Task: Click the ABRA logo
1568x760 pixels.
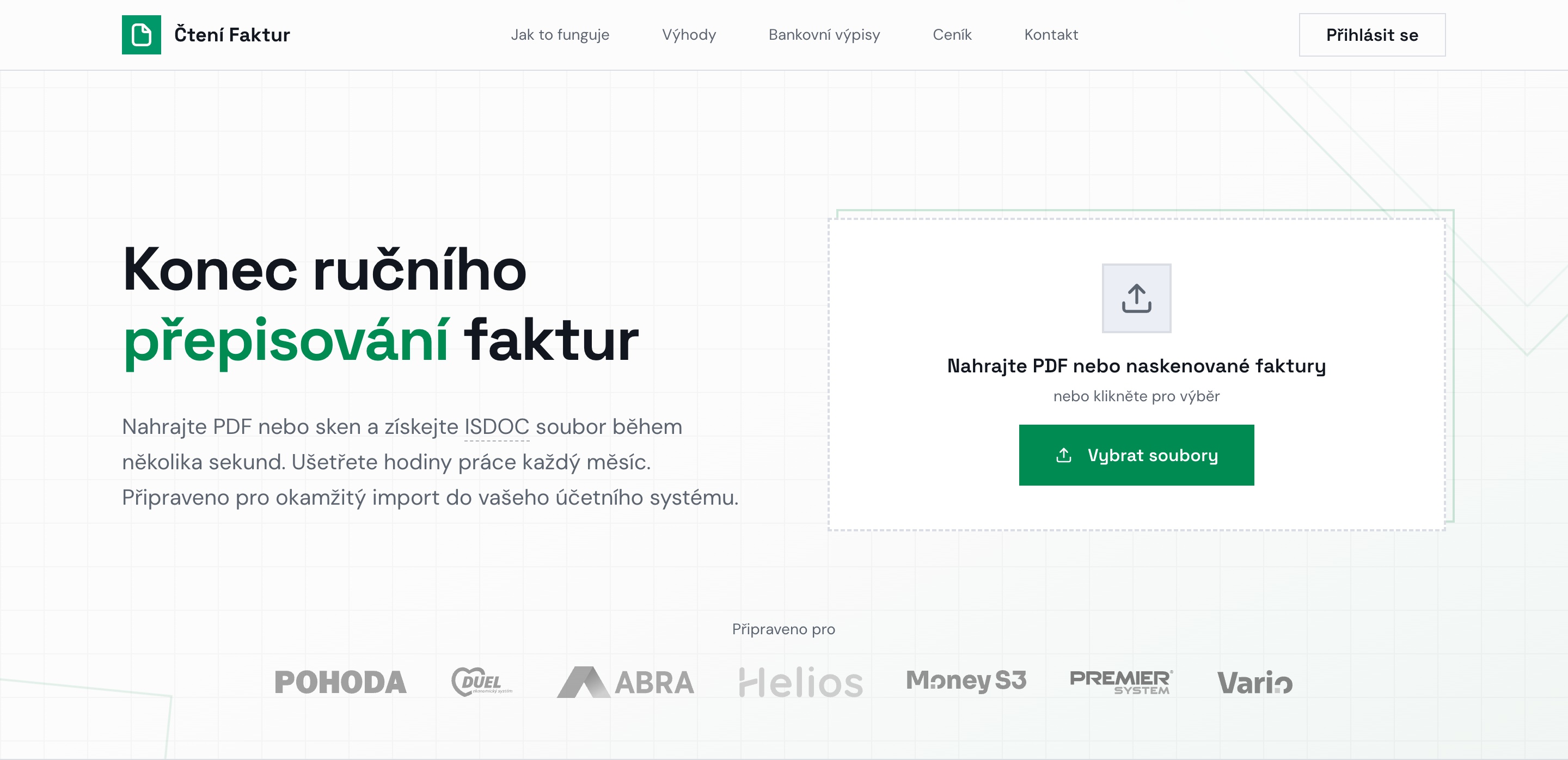Action: (625, 682)
